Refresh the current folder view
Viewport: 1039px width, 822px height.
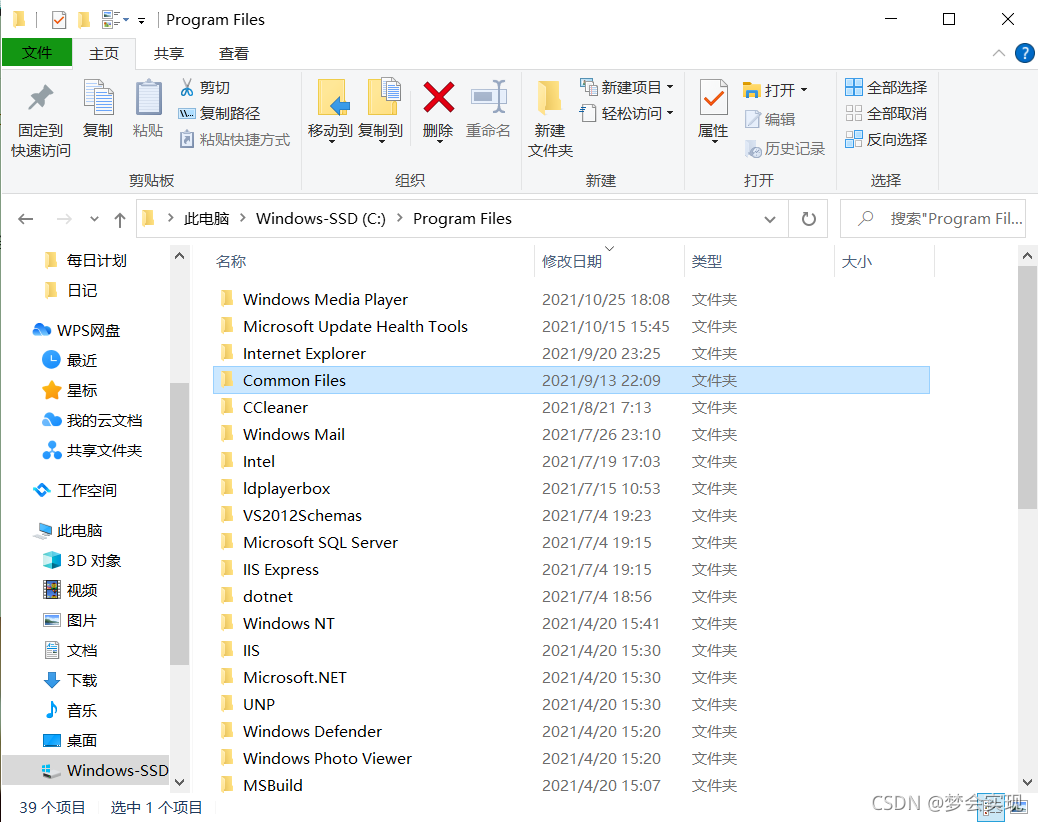coord(808,219)
